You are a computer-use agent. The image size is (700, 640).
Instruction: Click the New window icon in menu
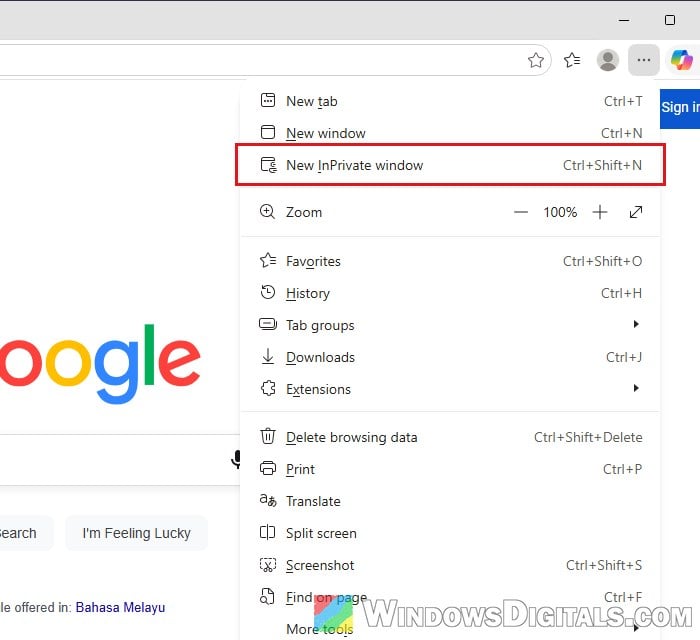click(x=268, y=132)
